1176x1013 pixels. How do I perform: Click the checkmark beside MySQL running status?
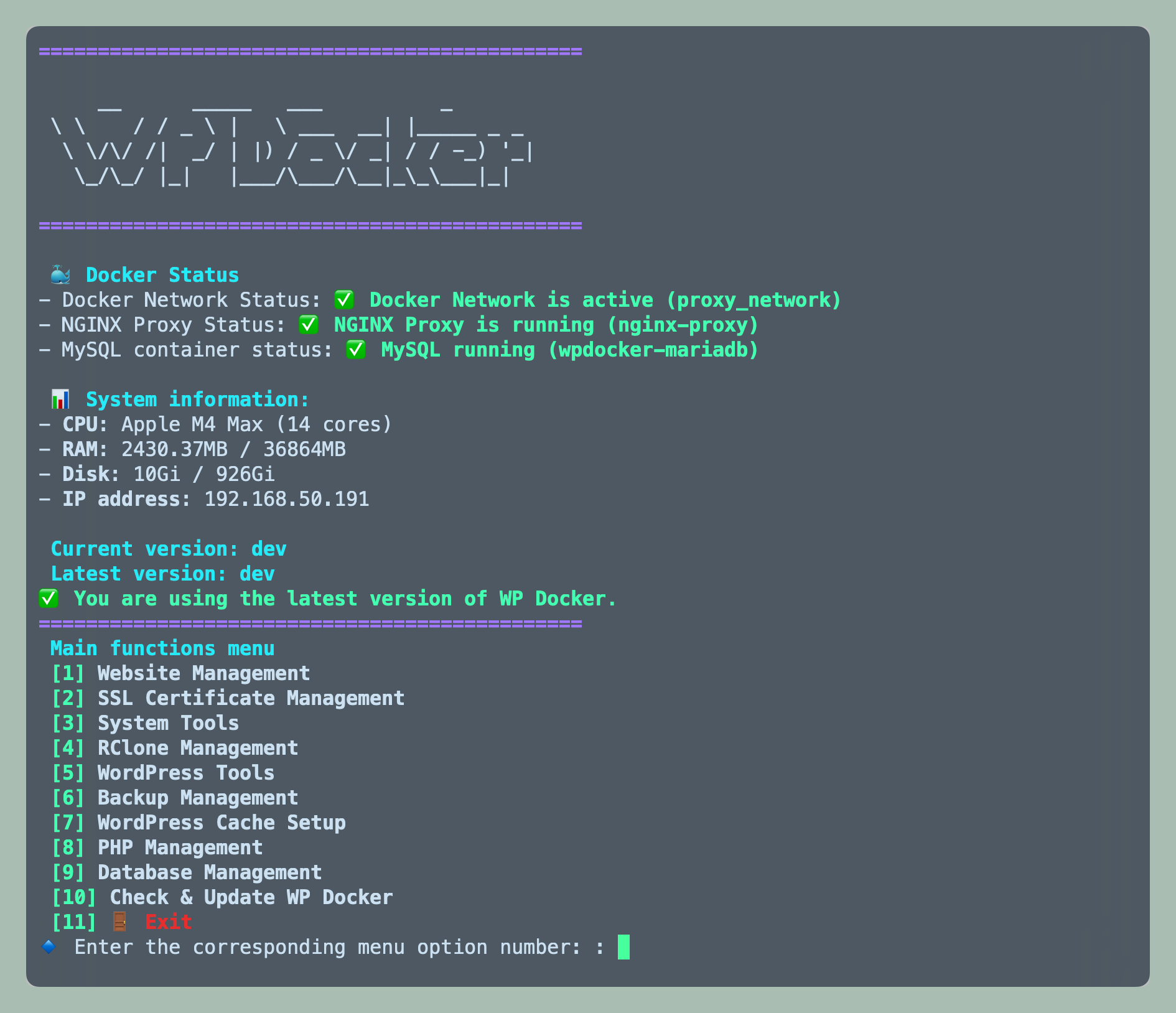[x=355, y=349]
